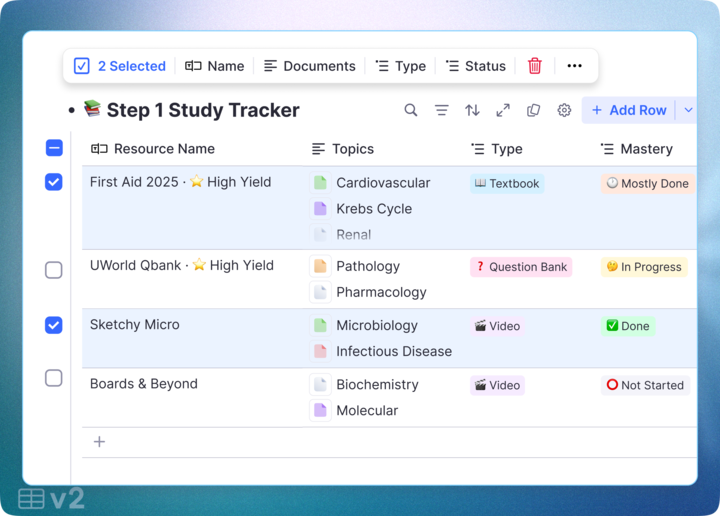Image resolution: width=720 pixels, height=516 pixels.
Task: Toggle the 2 Selected checkbox in toolbar
Action: (x=81, y=66)
